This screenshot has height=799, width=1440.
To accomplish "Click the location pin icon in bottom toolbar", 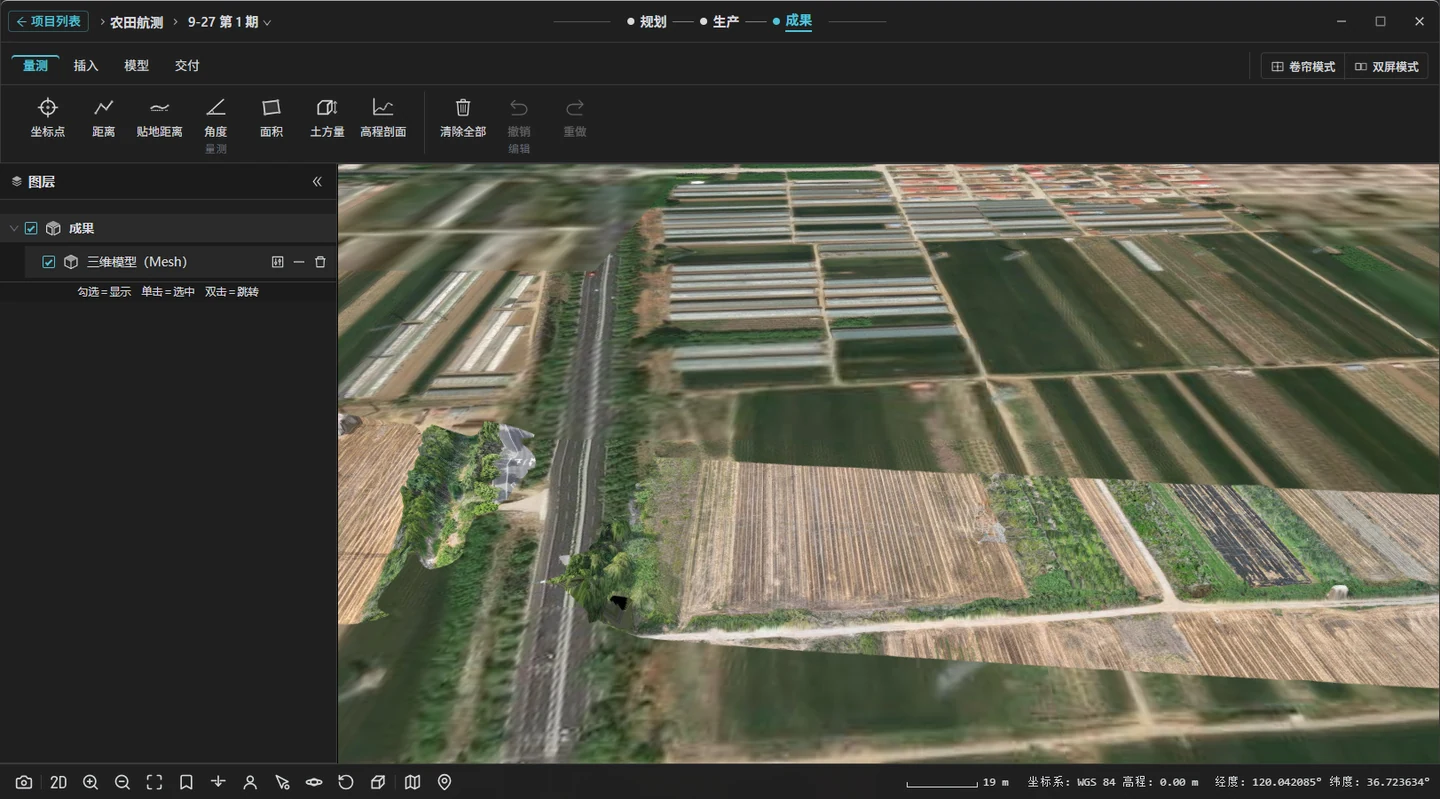I will pyautogui.click(x=445, y=782).
